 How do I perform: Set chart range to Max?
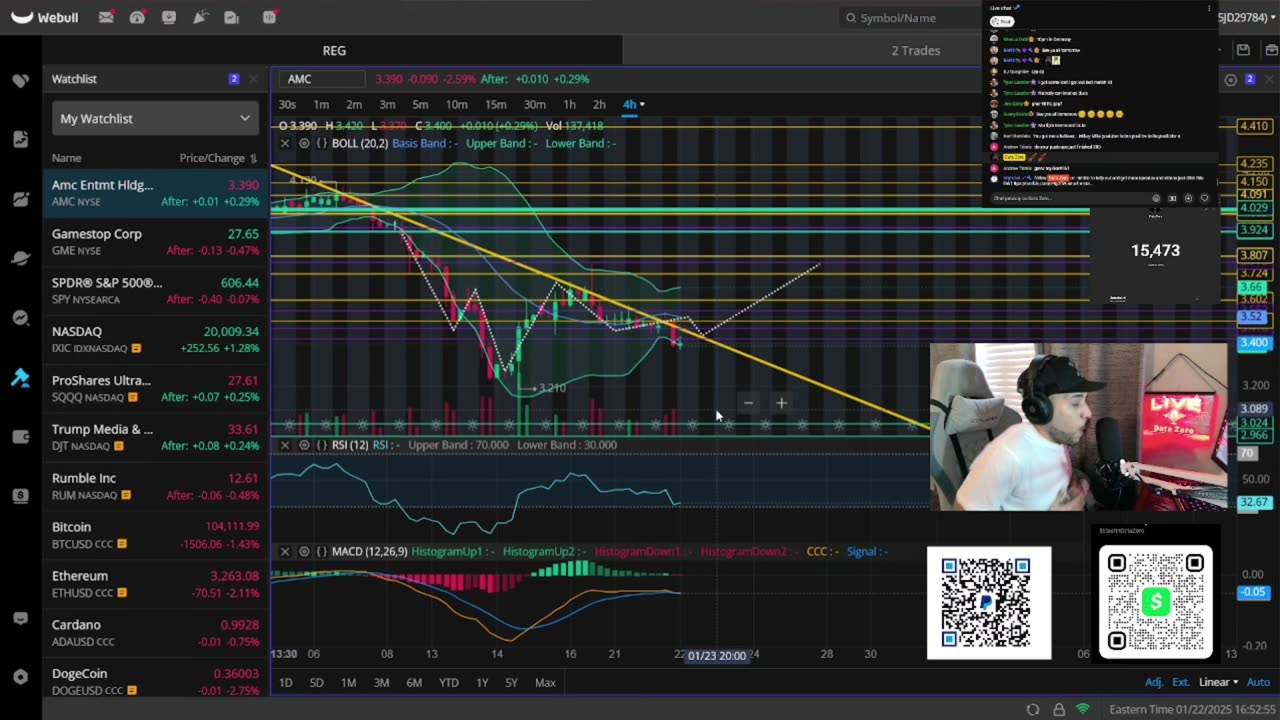pyautogui.click(x=545, y=682)
